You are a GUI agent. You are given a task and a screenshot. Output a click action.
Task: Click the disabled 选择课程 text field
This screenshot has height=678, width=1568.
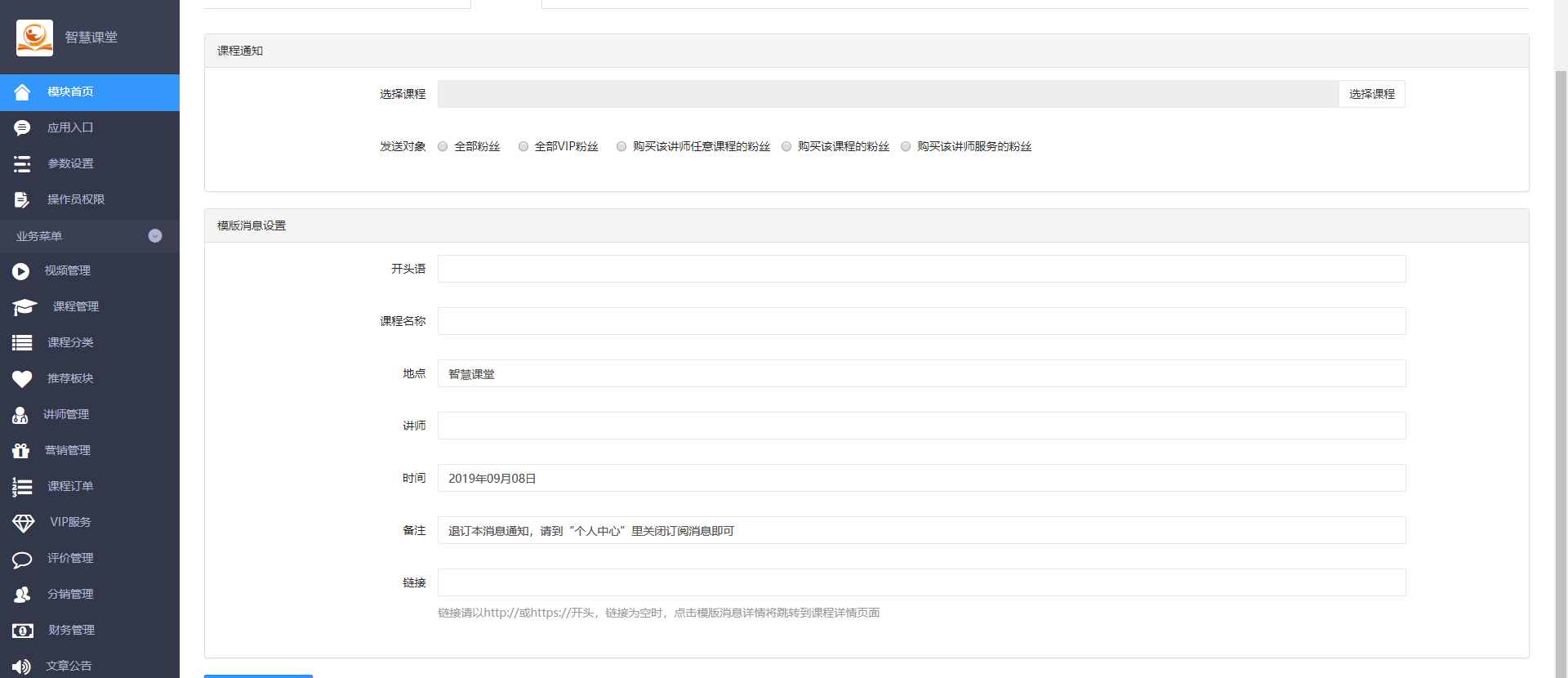[x=888, y=94]
